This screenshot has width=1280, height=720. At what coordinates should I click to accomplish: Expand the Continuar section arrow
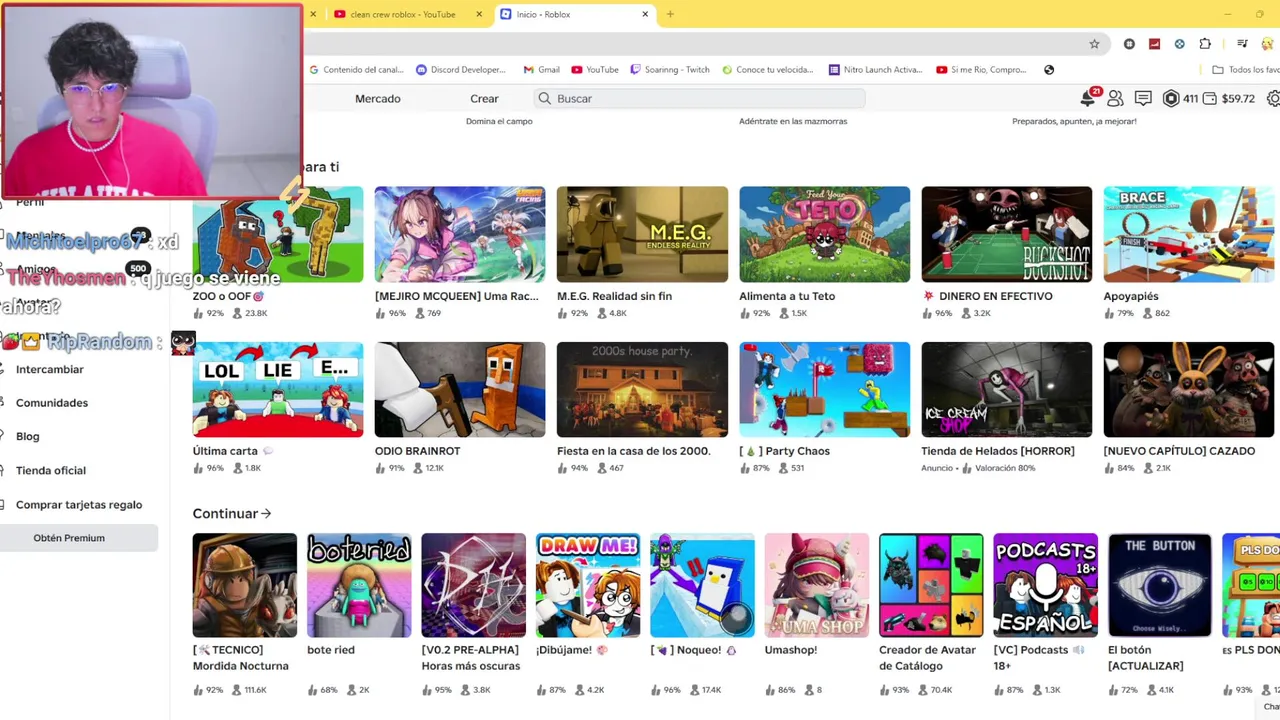[266, 514]
